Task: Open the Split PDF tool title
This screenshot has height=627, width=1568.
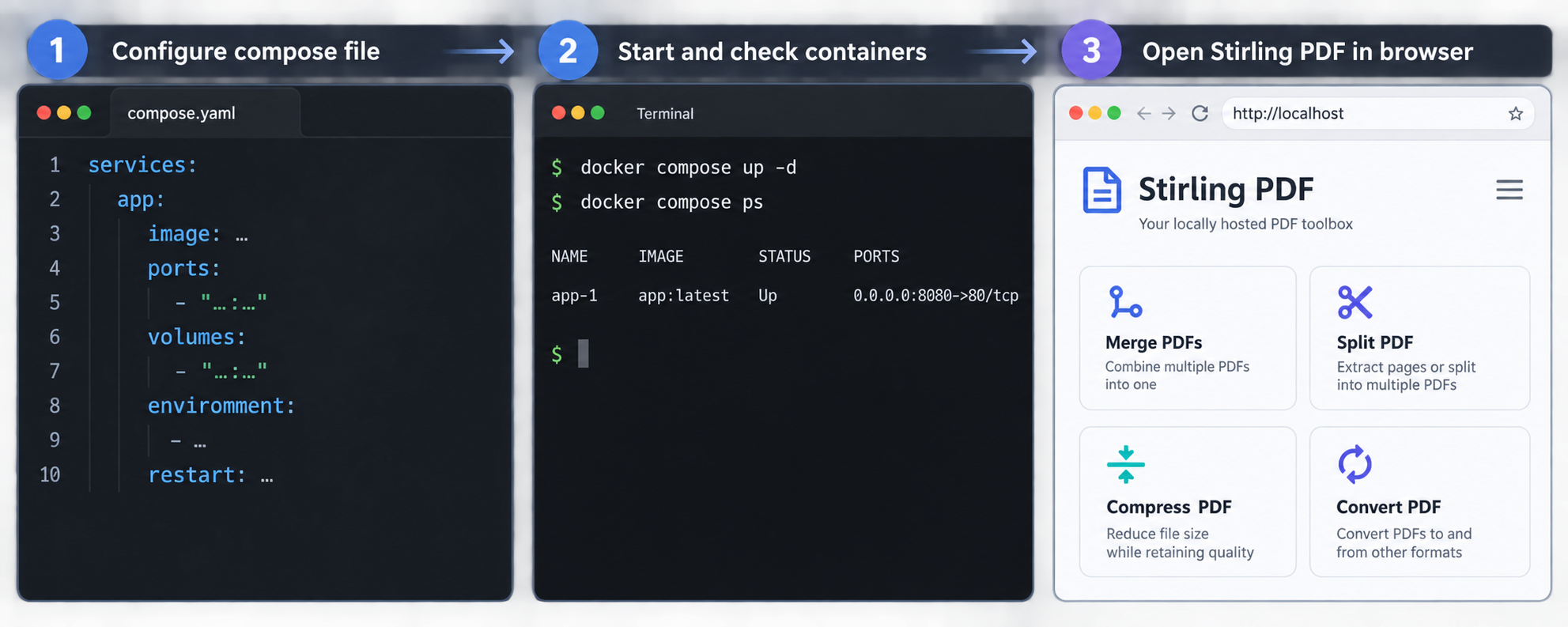Action: pyautogui.click(x=1374, y=342)
